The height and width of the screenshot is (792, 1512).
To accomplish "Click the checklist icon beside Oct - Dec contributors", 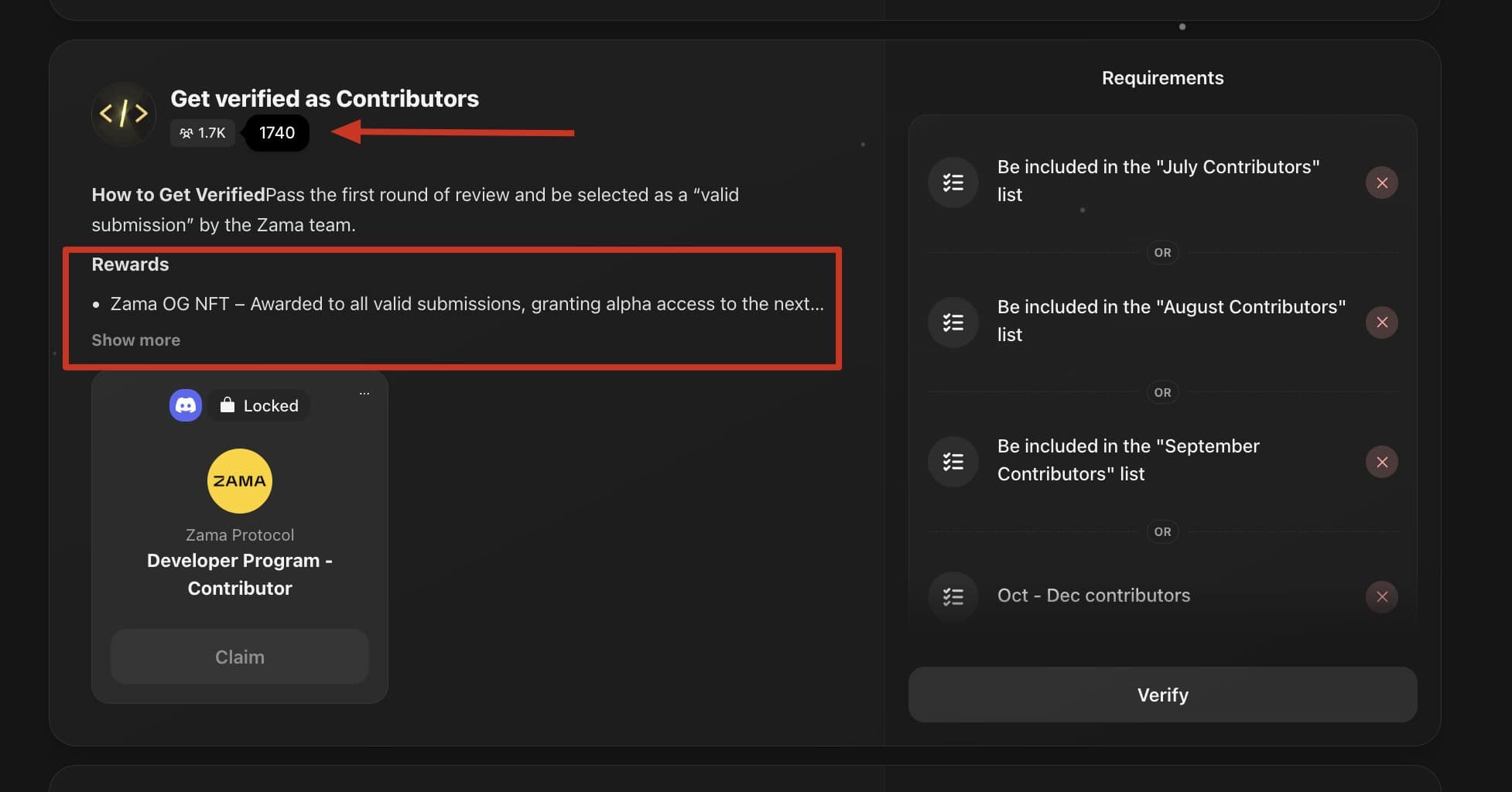I will pyautogui.click(x=952, y=596).
